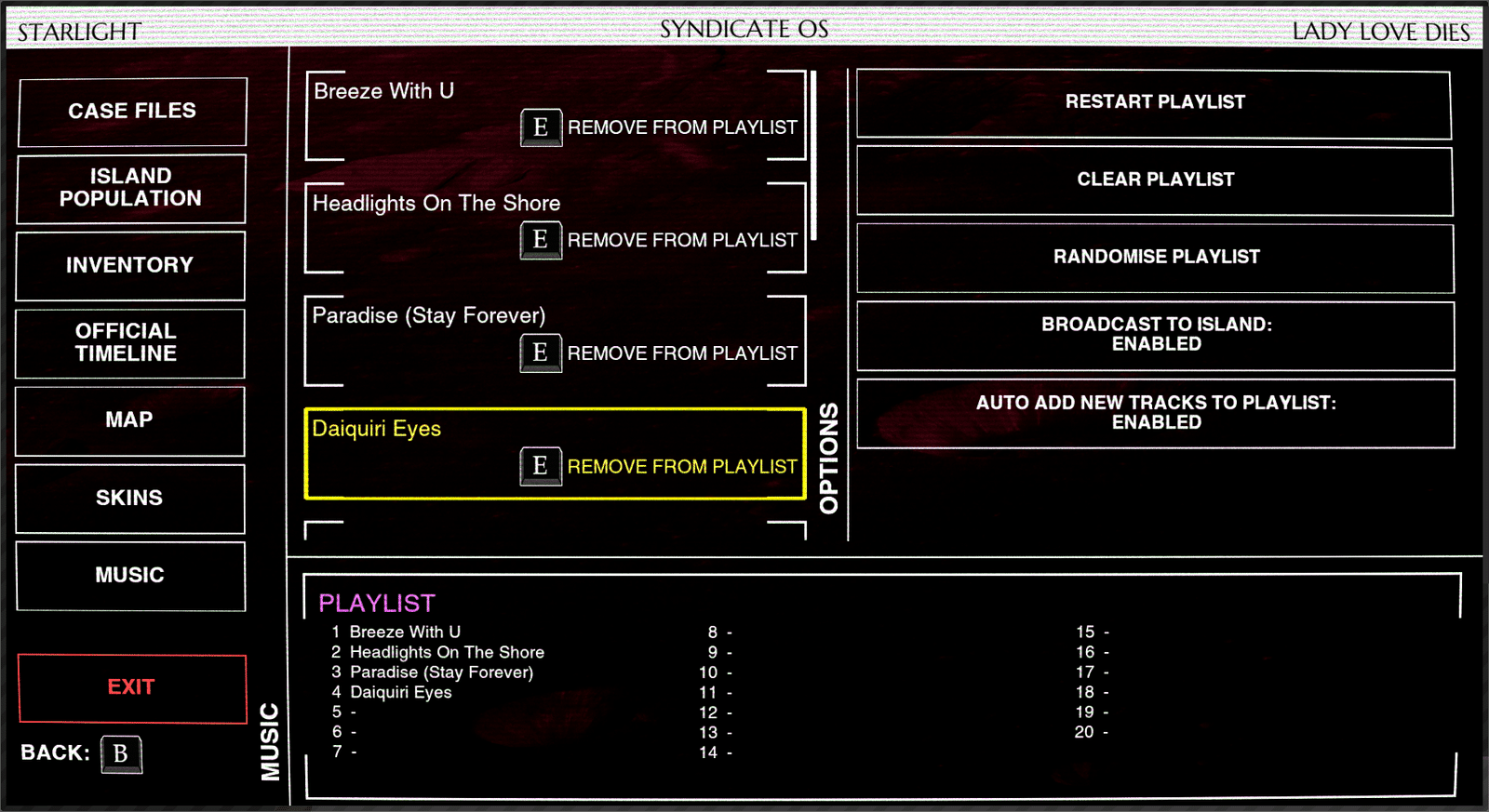Open the Island Population menu
The width and height of the screenshot is (1489, 812).
coord(131,189)
